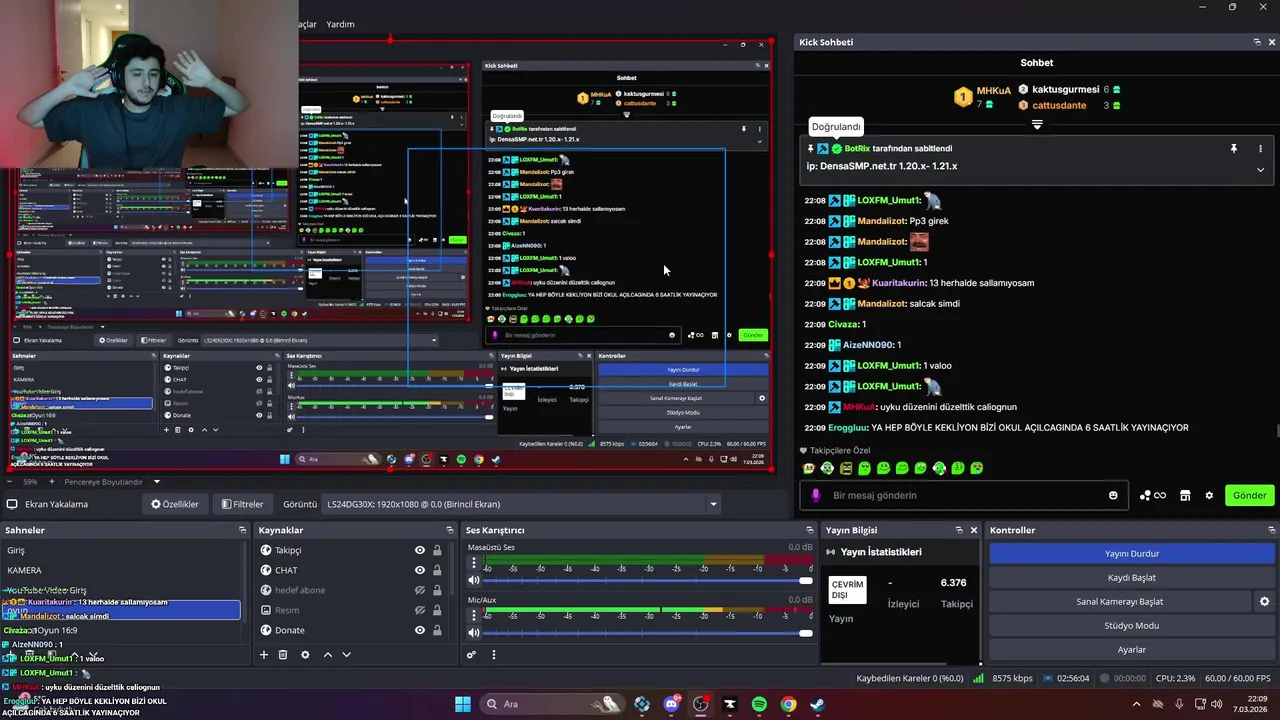Switch to Stüdyo Modu

pyautogui.click(x=1132, y=625)
